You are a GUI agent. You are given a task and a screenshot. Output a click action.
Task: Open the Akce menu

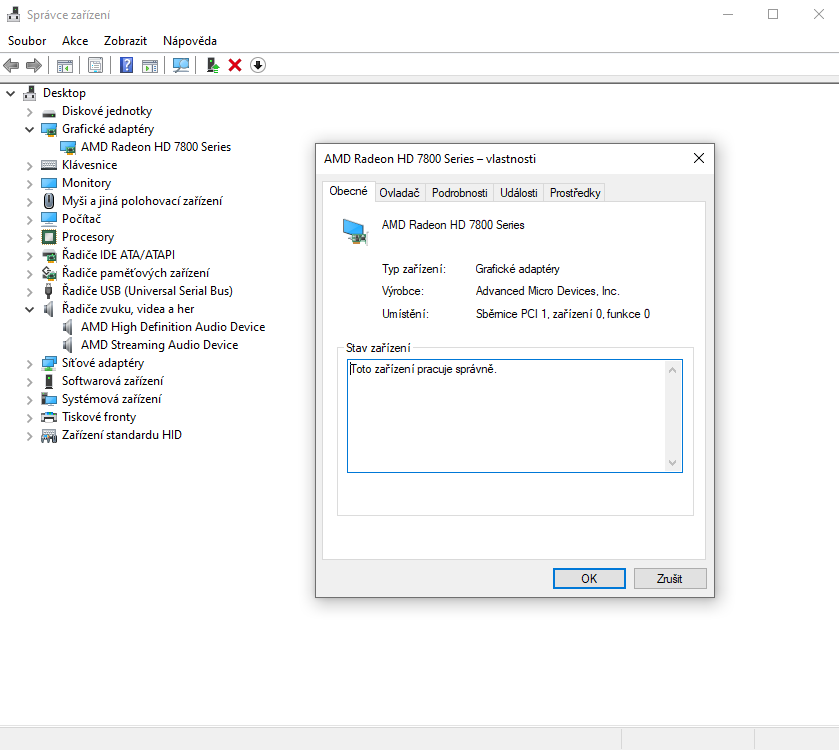pos(75,41)
